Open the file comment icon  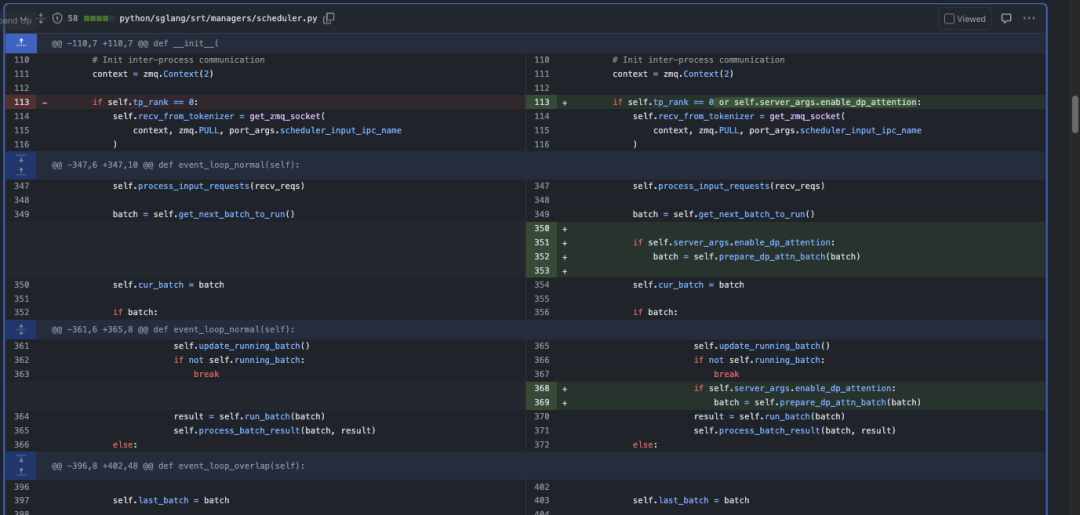(1006, 18)
